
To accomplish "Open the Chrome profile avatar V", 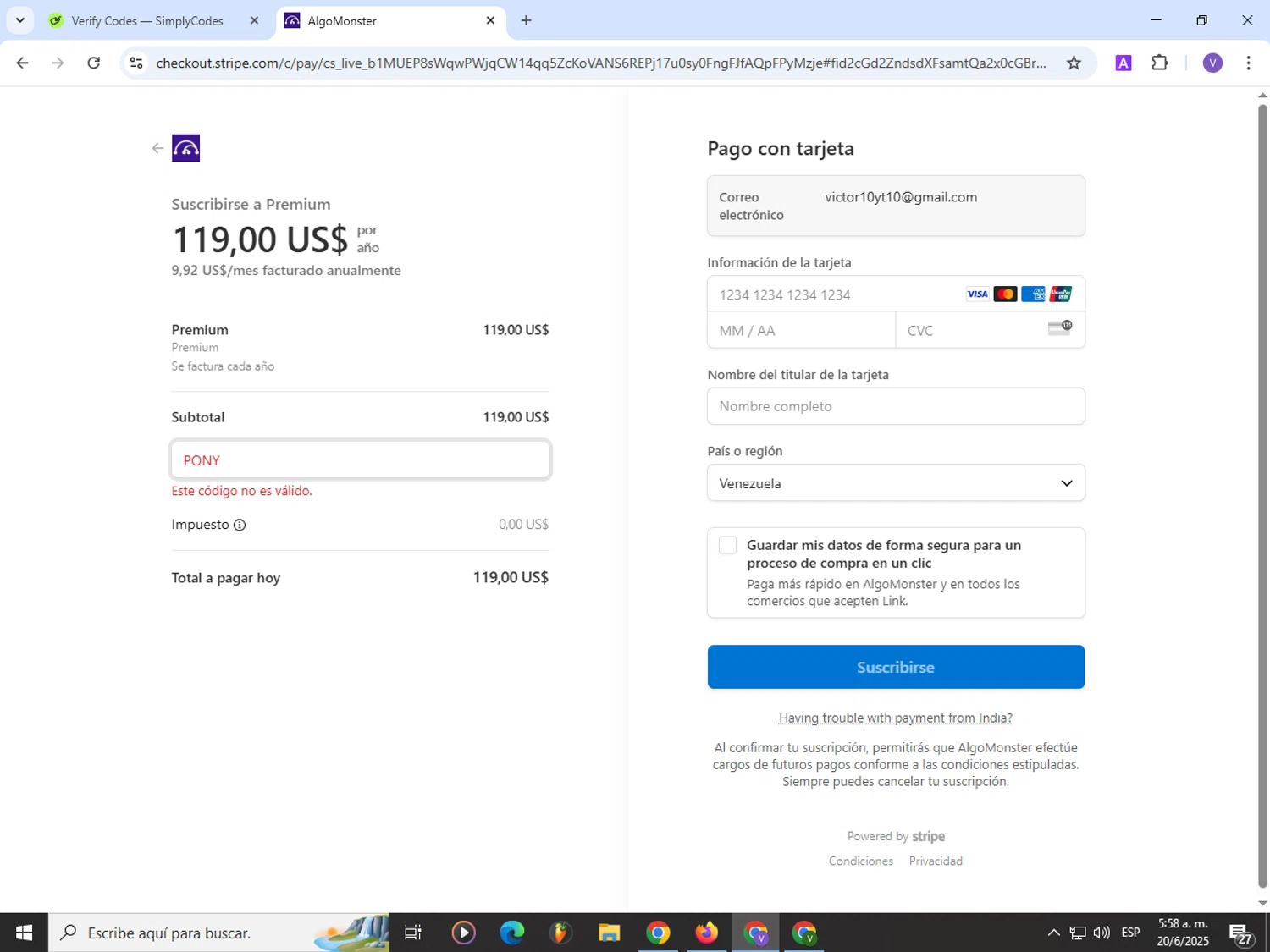I will pyautogui.click(x=1212, y=63).
